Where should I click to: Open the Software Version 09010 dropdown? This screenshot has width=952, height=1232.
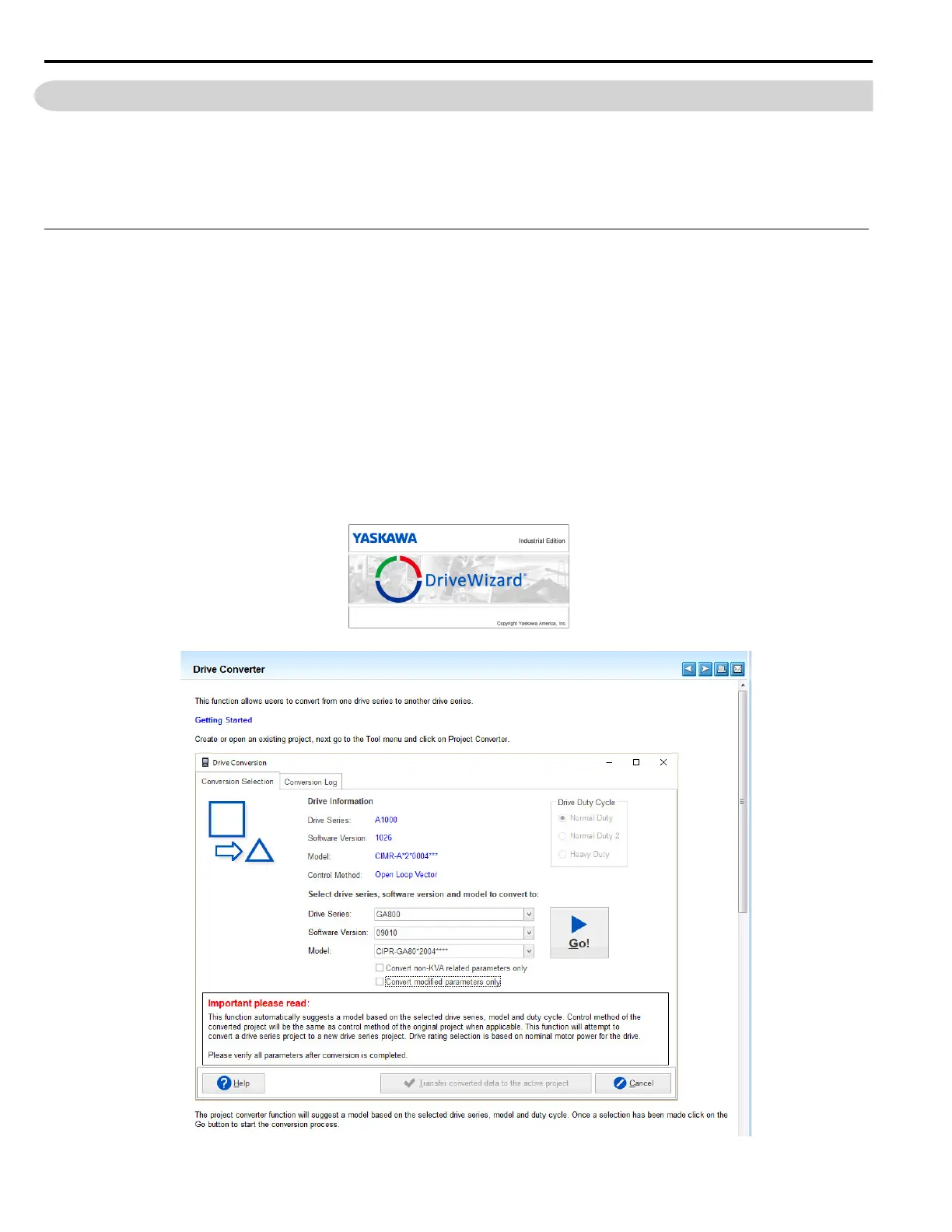click(454, 933)
